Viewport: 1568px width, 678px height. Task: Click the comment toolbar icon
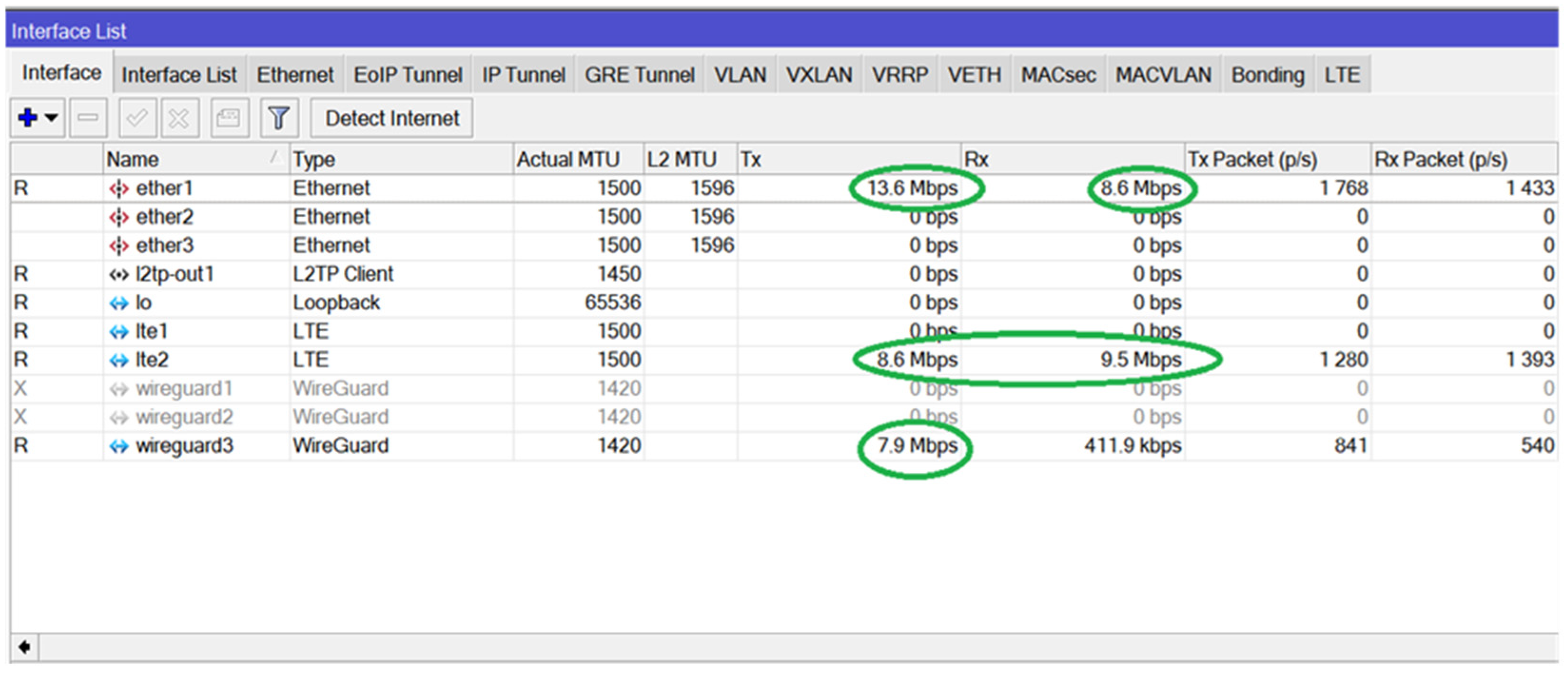pos(229,117)
